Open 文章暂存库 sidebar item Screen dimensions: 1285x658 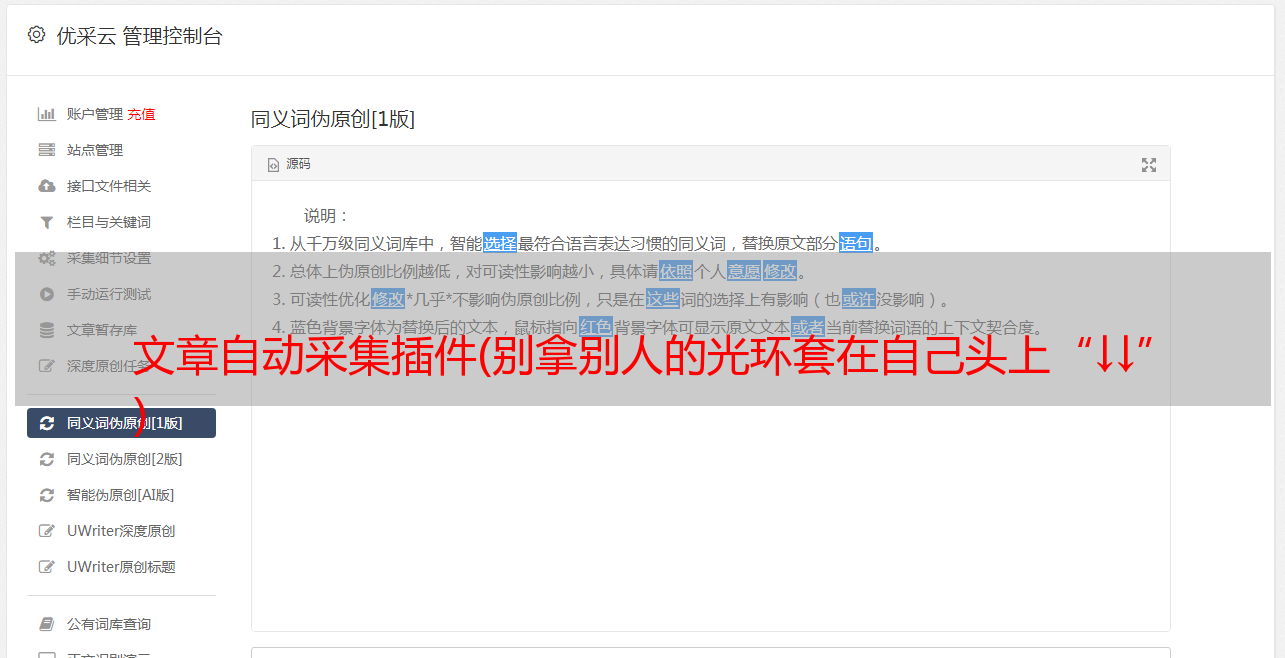(x=121, y=330)
